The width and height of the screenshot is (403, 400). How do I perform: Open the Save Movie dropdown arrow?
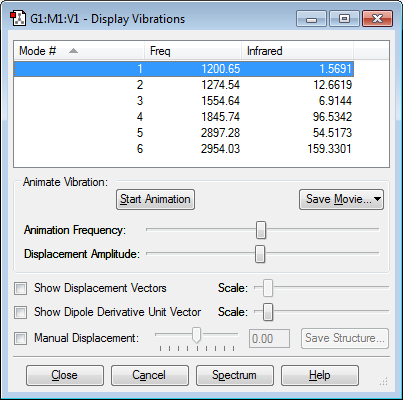coord(377,199)
